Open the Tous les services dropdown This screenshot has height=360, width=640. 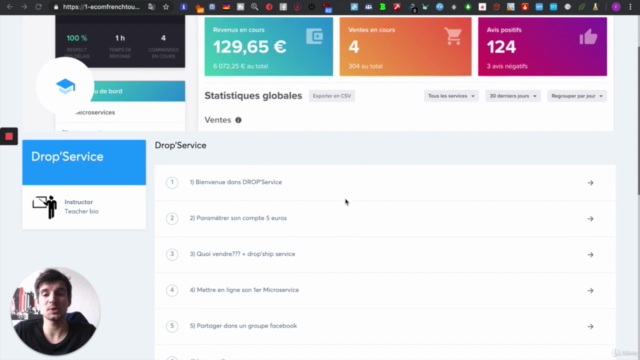[x=451, y=96]
